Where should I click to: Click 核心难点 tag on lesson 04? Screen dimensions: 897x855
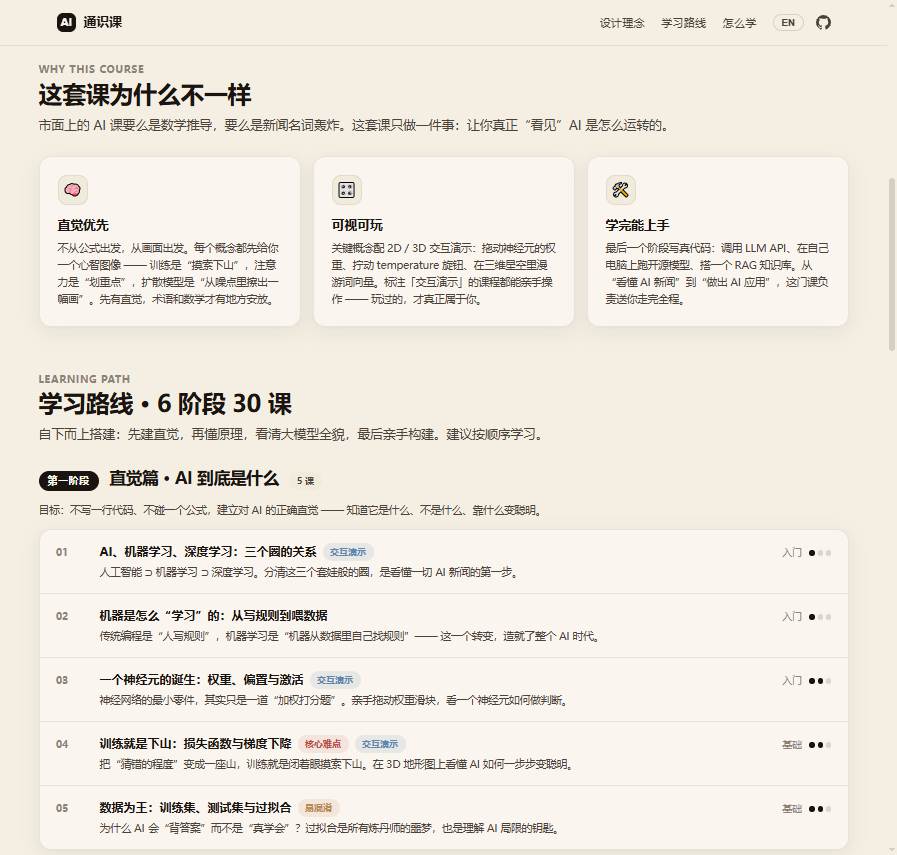point(323,744)
